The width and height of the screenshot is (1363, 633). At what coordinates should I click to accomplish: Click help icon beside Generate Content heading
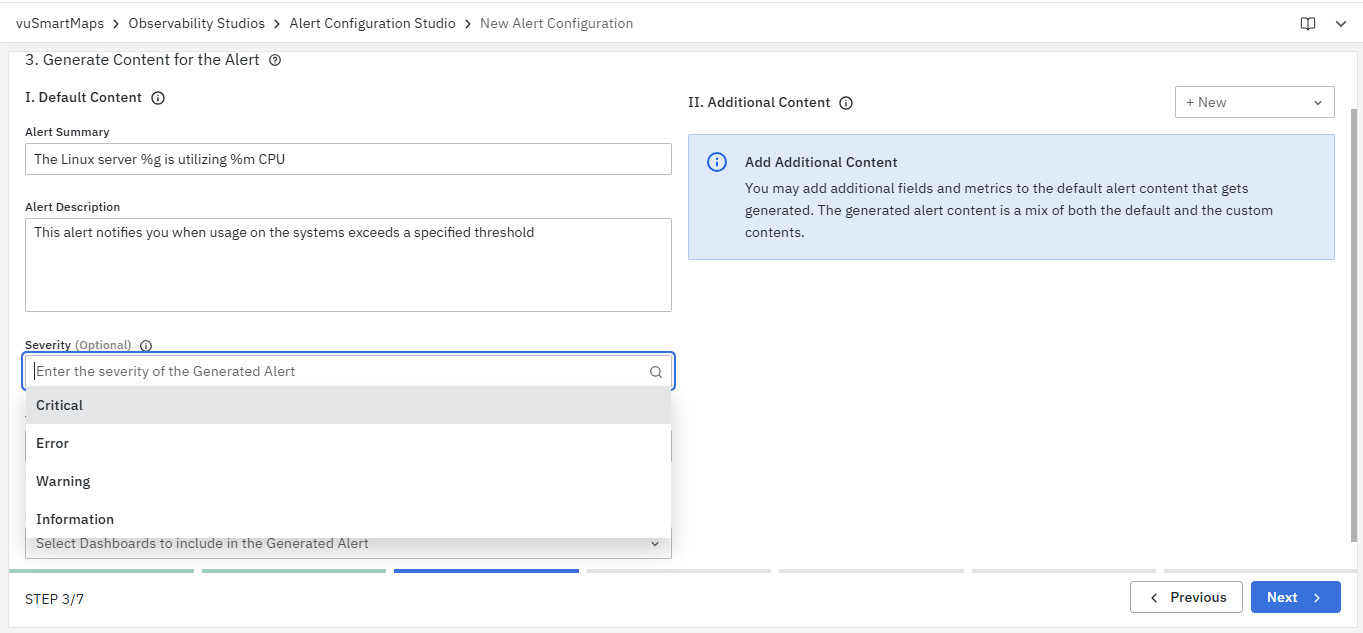pyautogui.click(x=275, y=60)
